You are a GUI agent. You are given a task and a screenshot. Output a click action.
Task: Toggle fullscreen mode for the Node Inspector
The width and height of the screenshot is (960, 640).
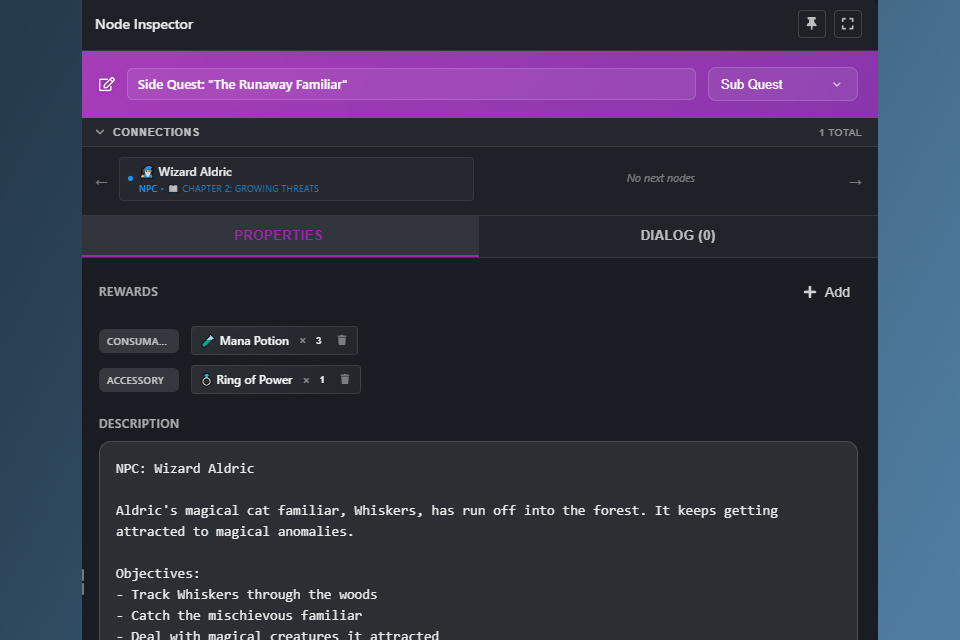847,24
